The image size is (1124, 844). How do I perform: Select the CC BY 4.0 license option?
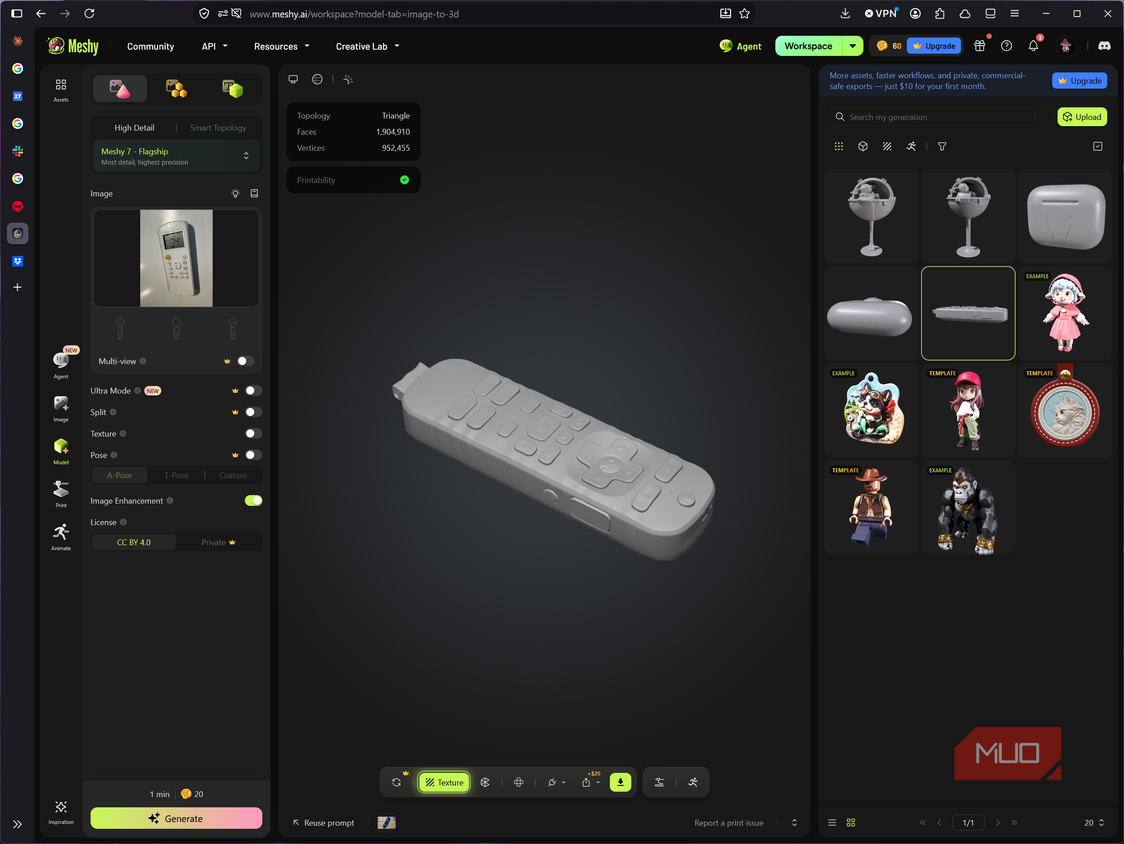(x=134, y=542)
